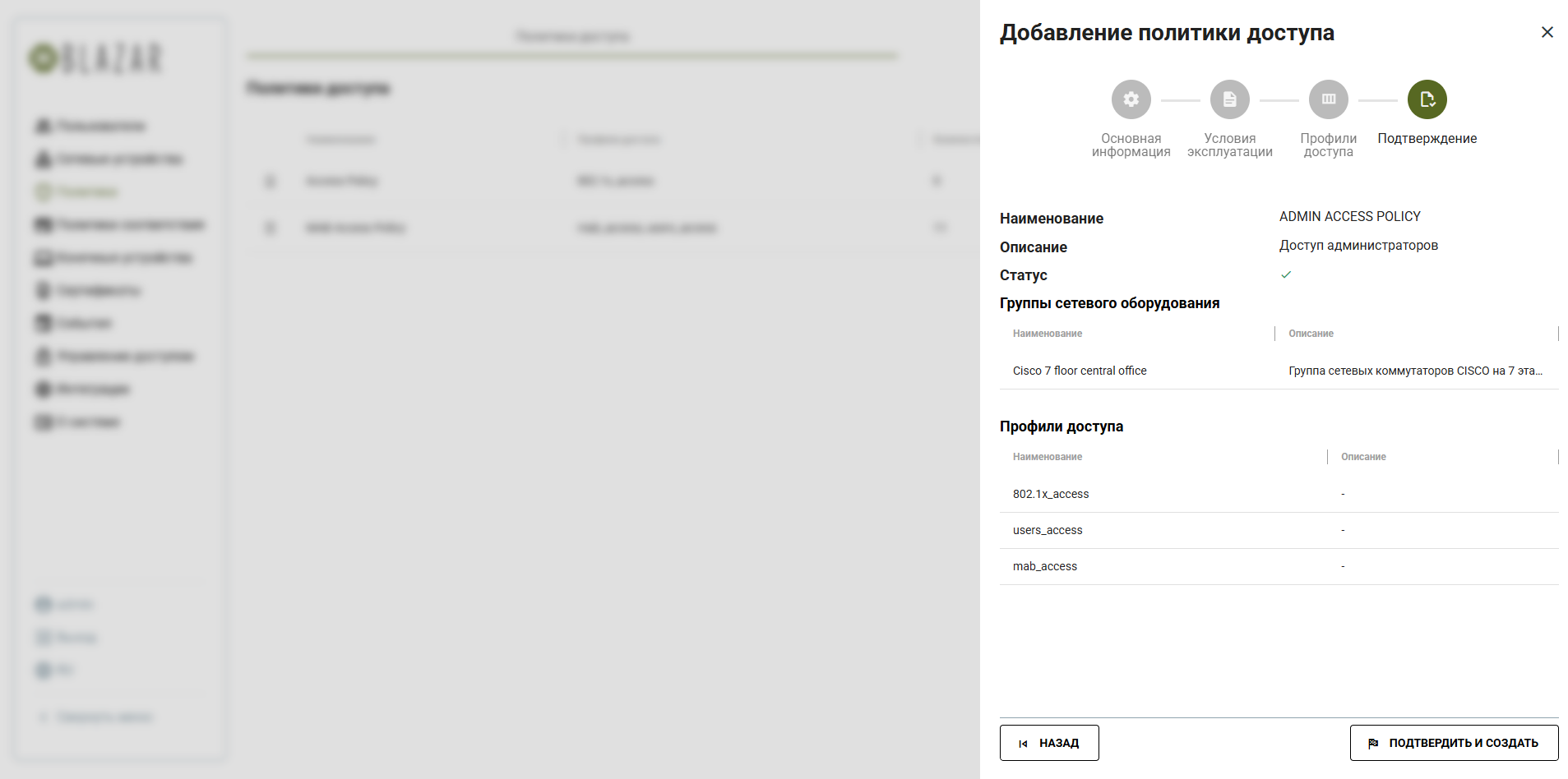Jump to the Профили доступа step icon
Image resolution: width=1568 pixels, height=779 pixels.
click(x=1329, y=99)
